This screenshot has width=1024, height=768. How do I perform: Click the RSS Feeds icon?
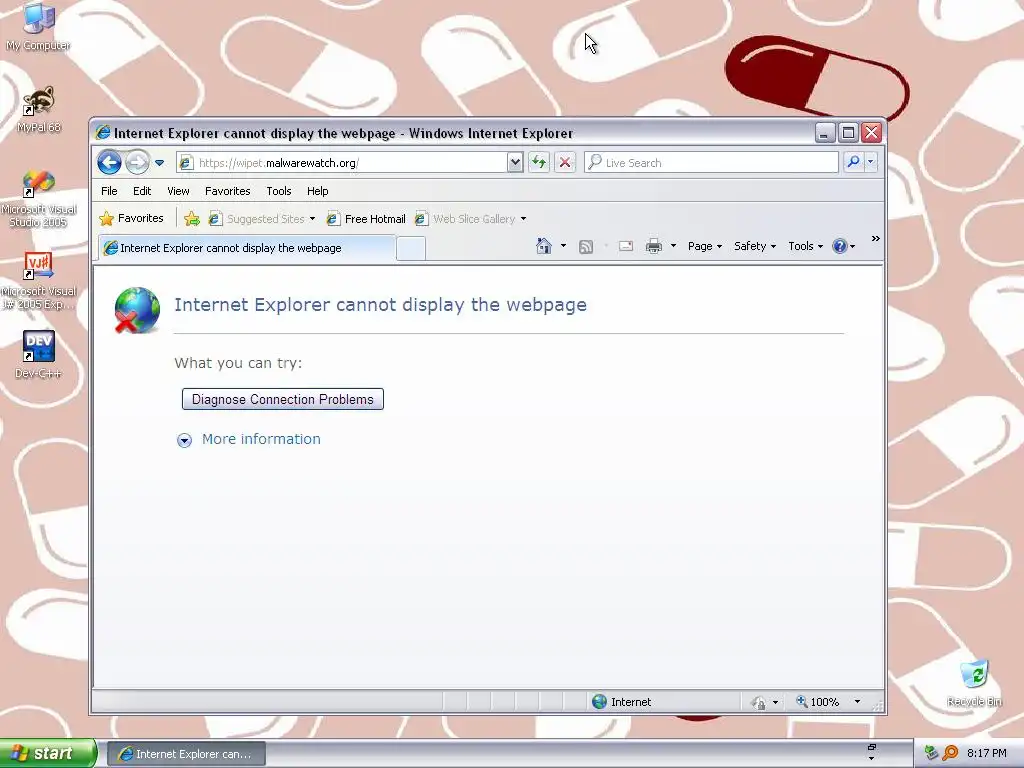[586, 246]
